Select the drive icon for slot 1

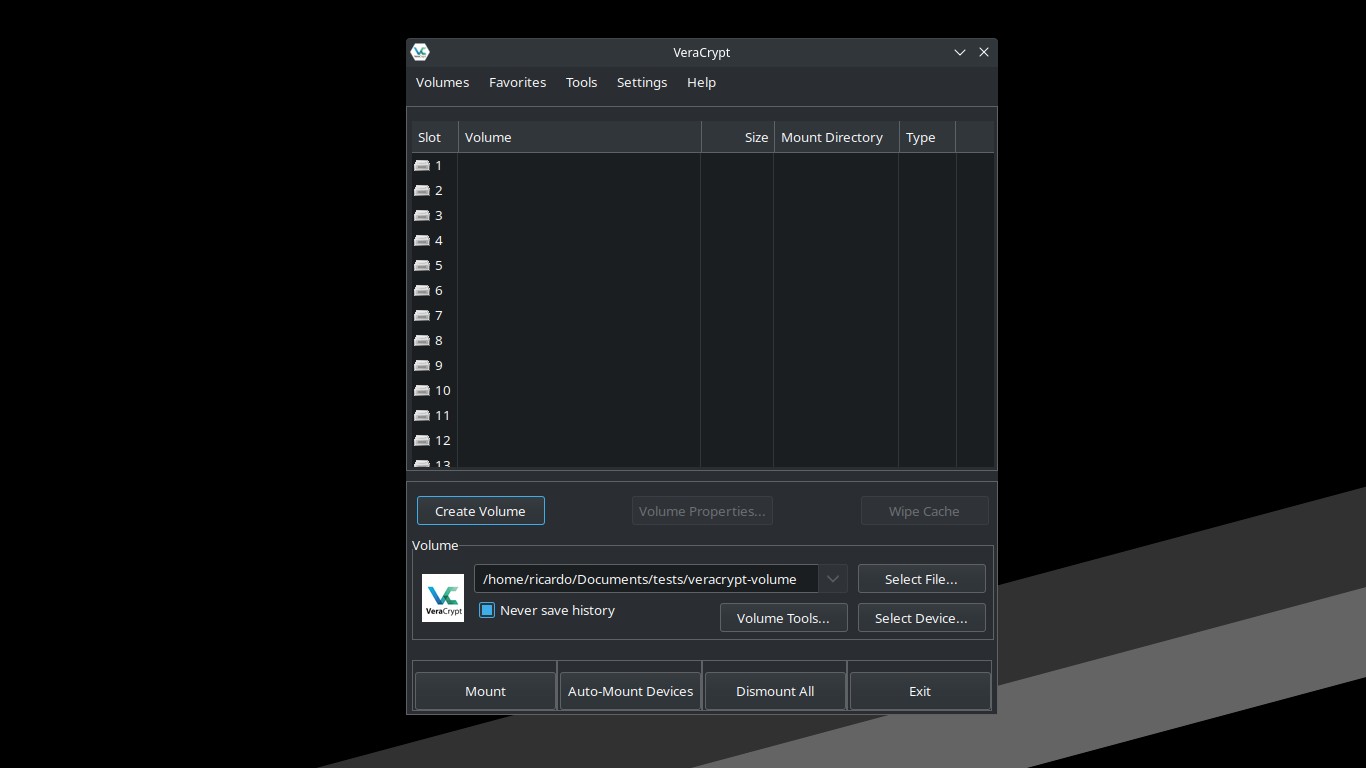click(422, 165)
